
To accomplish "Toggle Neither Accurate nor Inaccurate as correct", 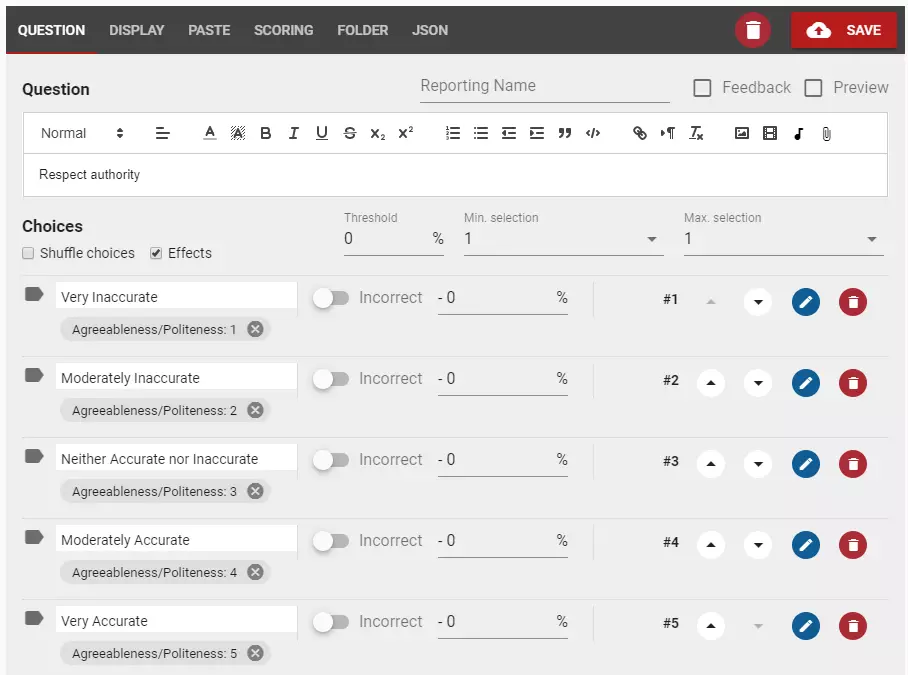I will 331,460.
